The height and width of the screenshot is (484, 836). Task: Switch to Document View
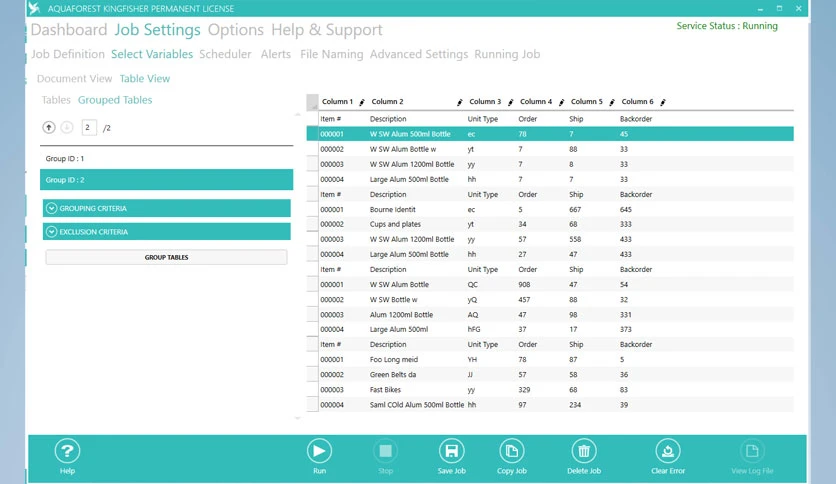74,79
